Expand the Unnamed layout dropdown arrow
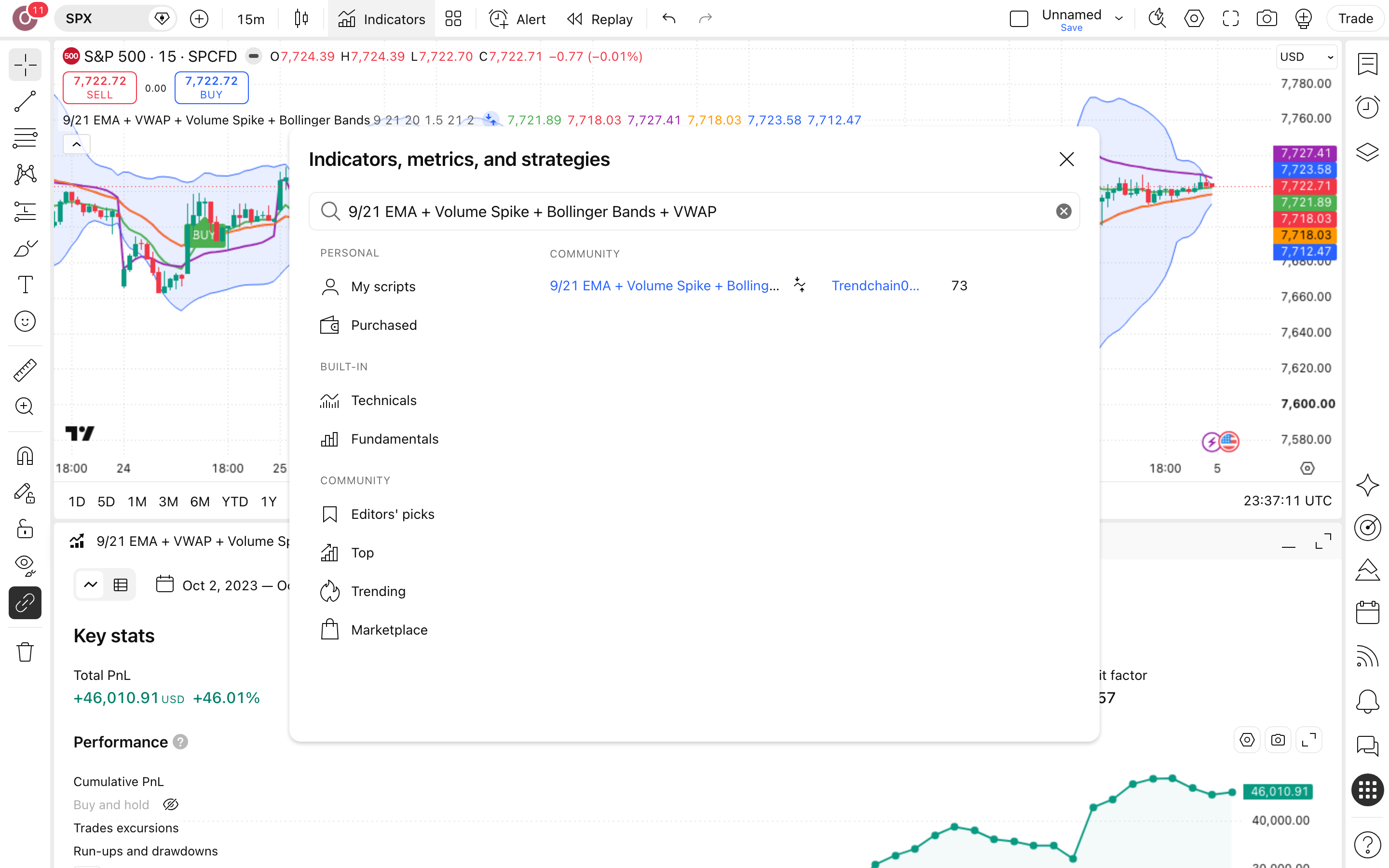The width and height of the screenshot is (1389, 868). [1118, 19]
